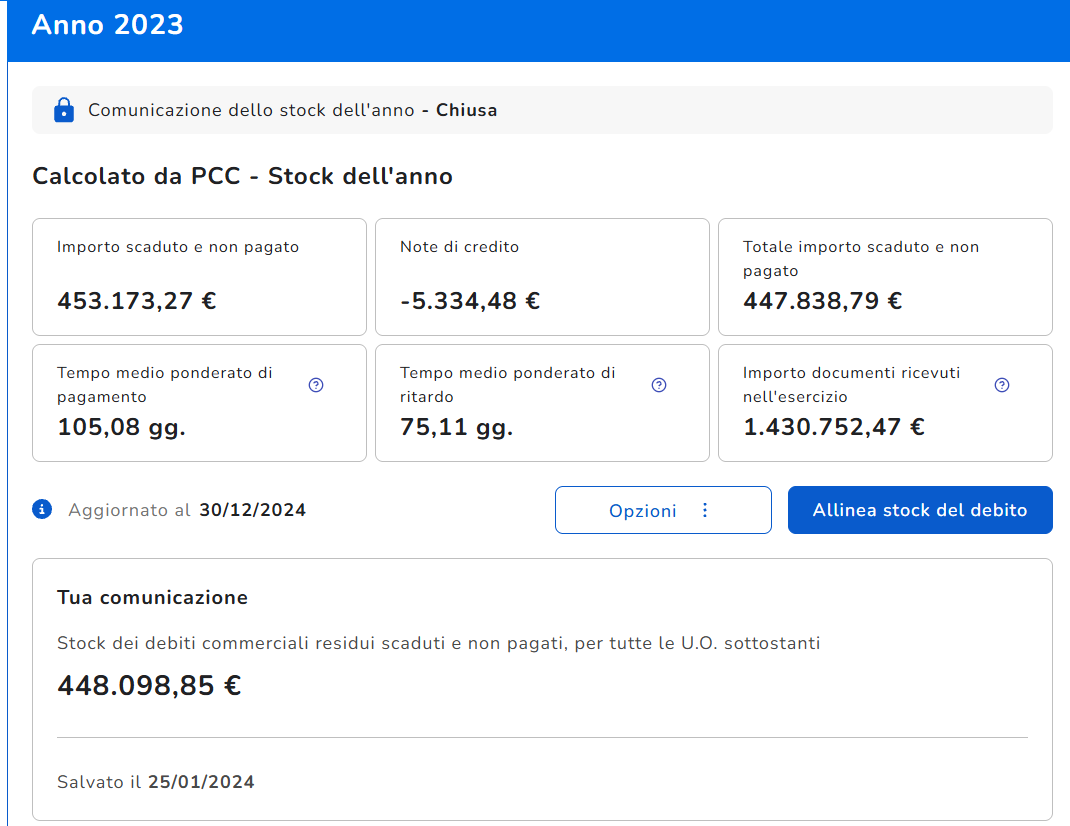Click the saved date 25/01/2024
1070x826 pixels.
(x=201, y=782)
